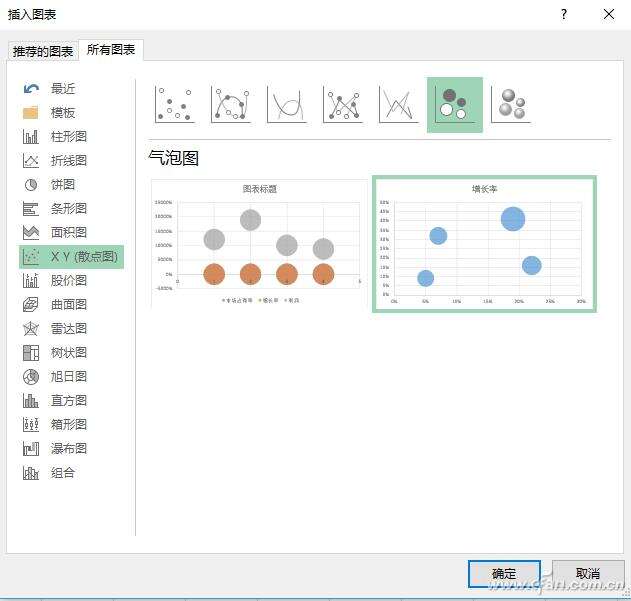The height and width of the screenshot is (601, 631).
Task: Choose the Sunburst (旭日图) icon
Action: [31, 377]
